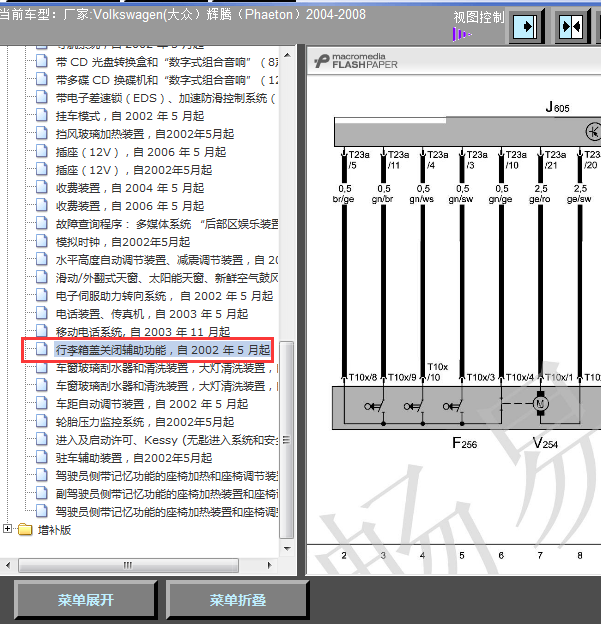The width and height of the screenshot is (601, 624).
Task: Open 驻车辅助装置，自2002年5月起
Action: pyautogui.click(x=134, y=458)
